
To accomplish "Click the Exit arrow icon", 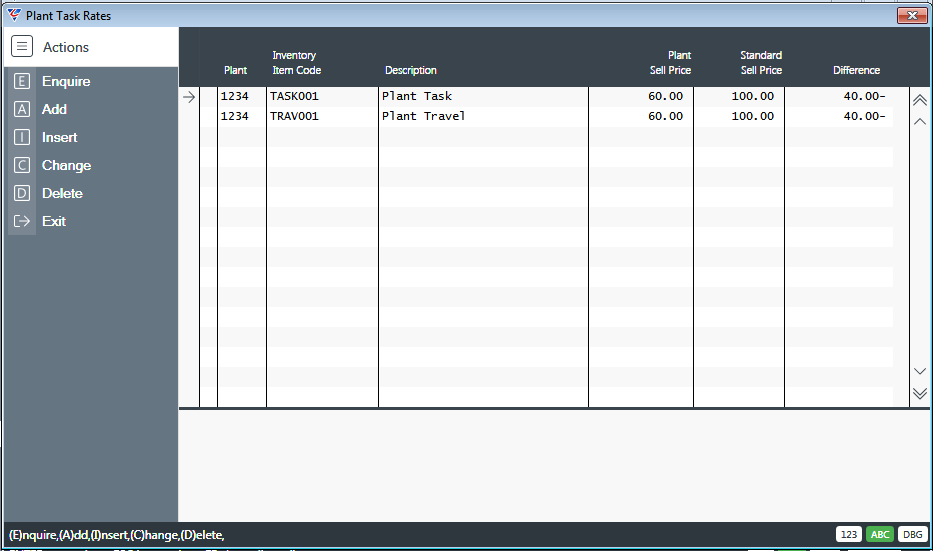I will pyautogui.click(x=21, y=221).
